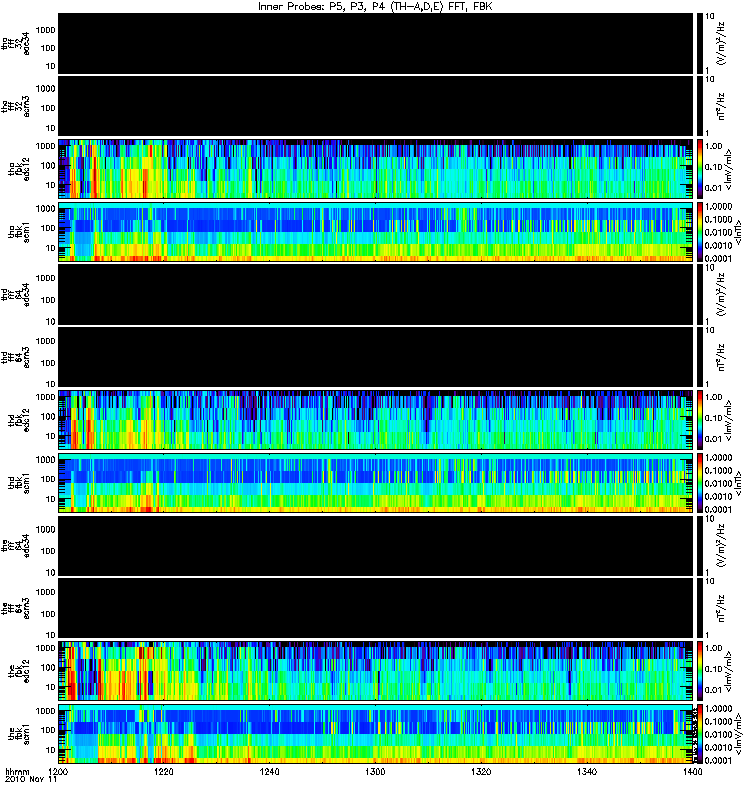Click the thd fbk scm1 color bar
The height and width of the screenshot is (800, 750).
(700, 483)
